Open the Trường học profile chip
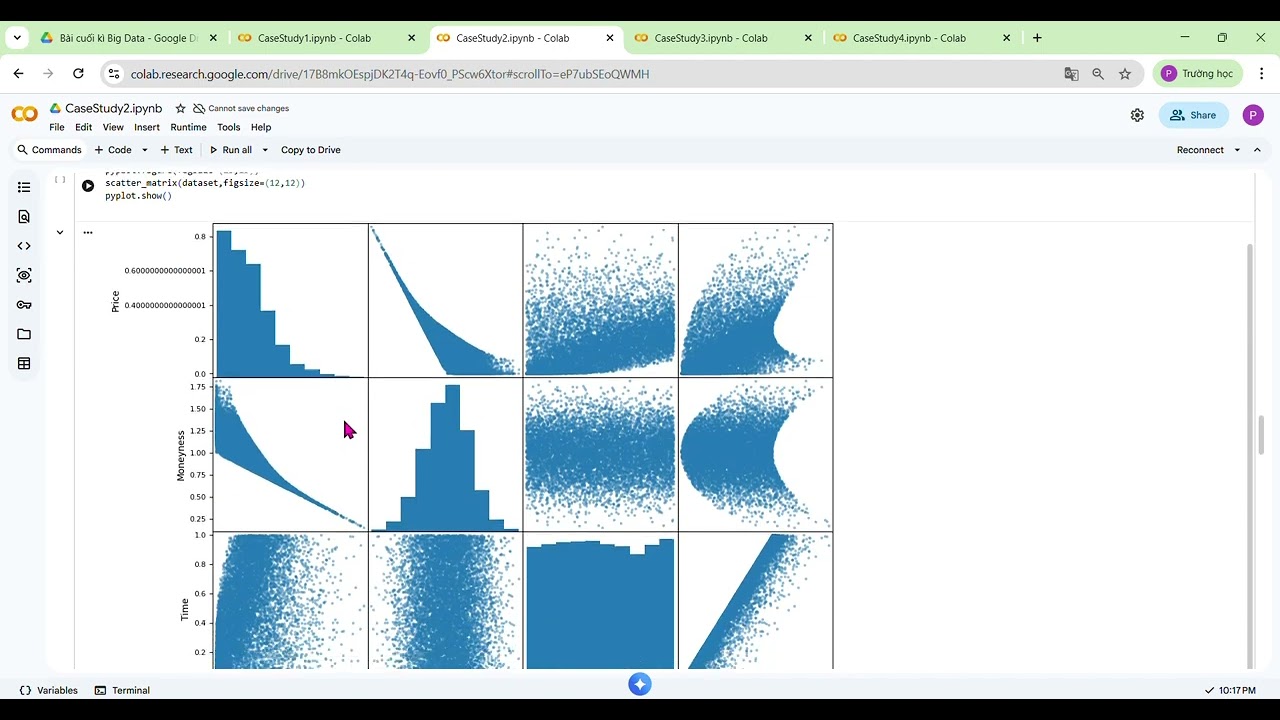Screen dimensions: 1280x720 [1198, 74]
